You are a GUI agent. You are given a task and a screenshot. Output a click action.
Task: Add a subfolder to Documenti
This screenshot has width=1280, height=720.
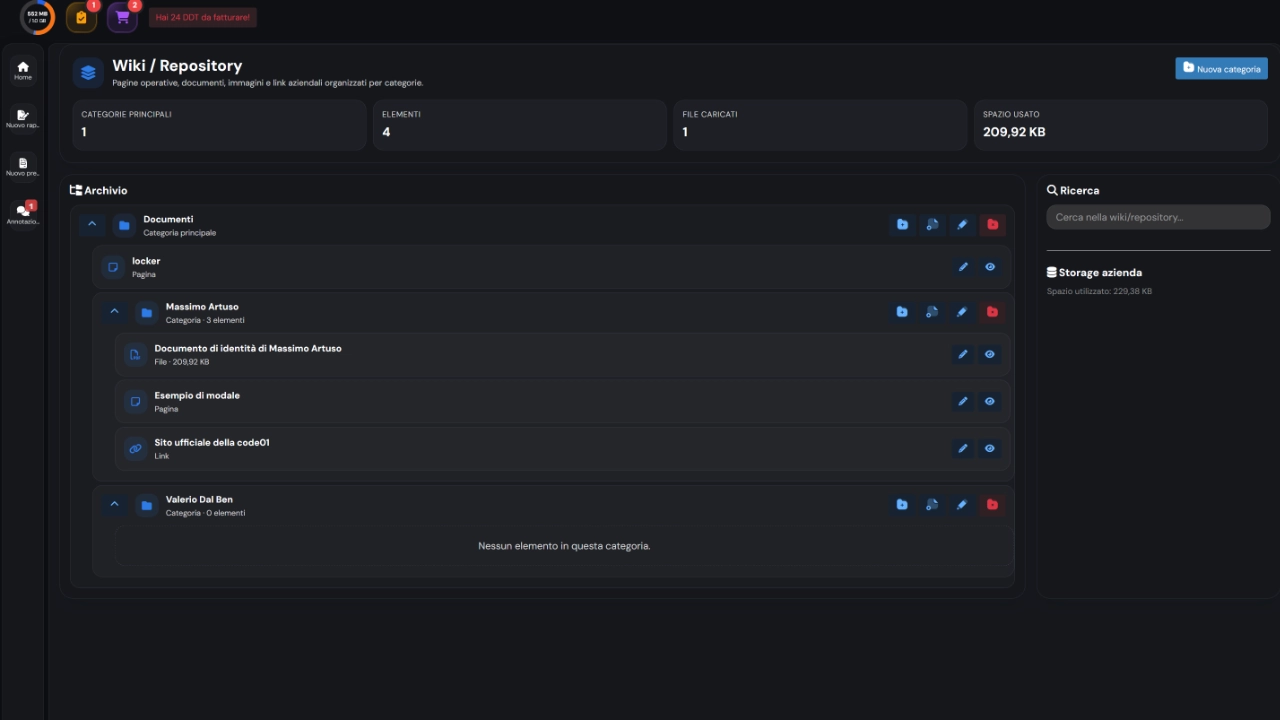tap(902, 225)
